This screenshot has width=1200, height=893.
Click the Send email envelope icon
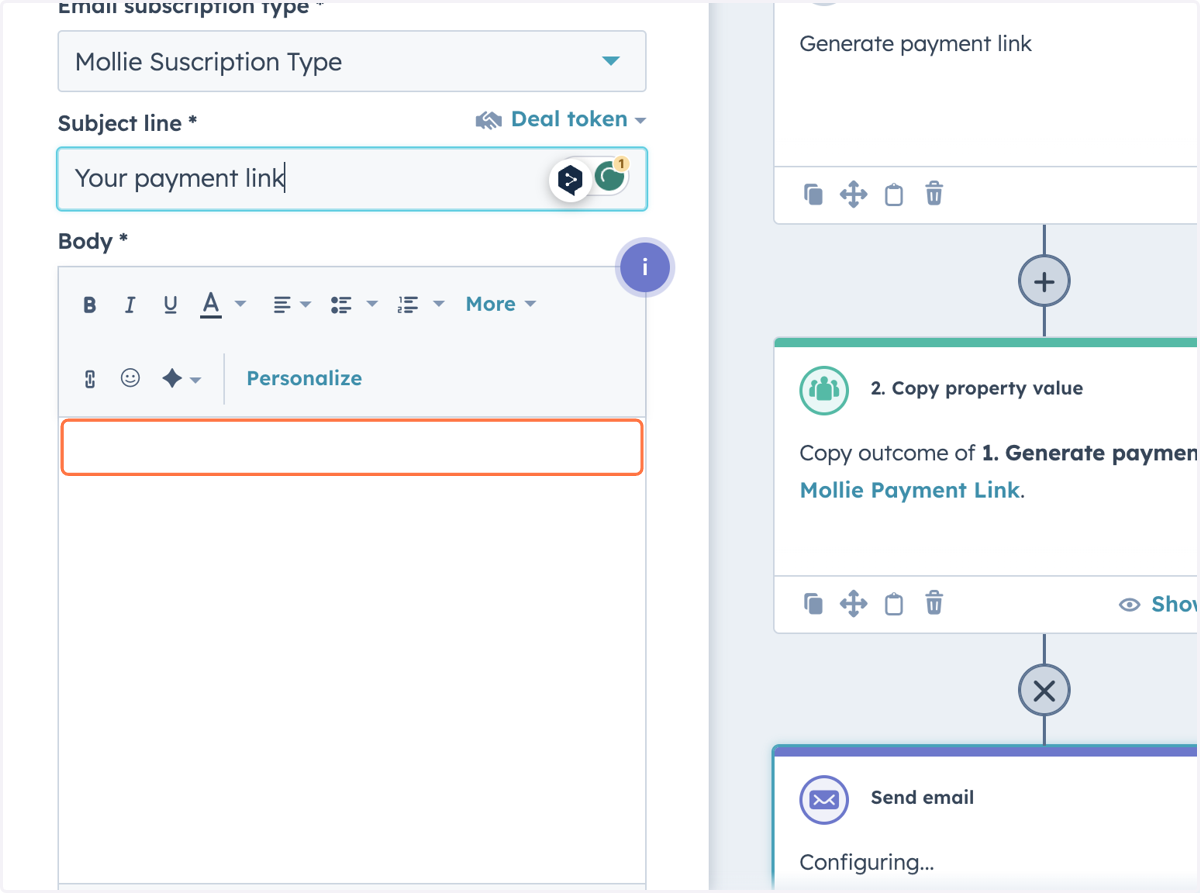(x=824, y=799)
